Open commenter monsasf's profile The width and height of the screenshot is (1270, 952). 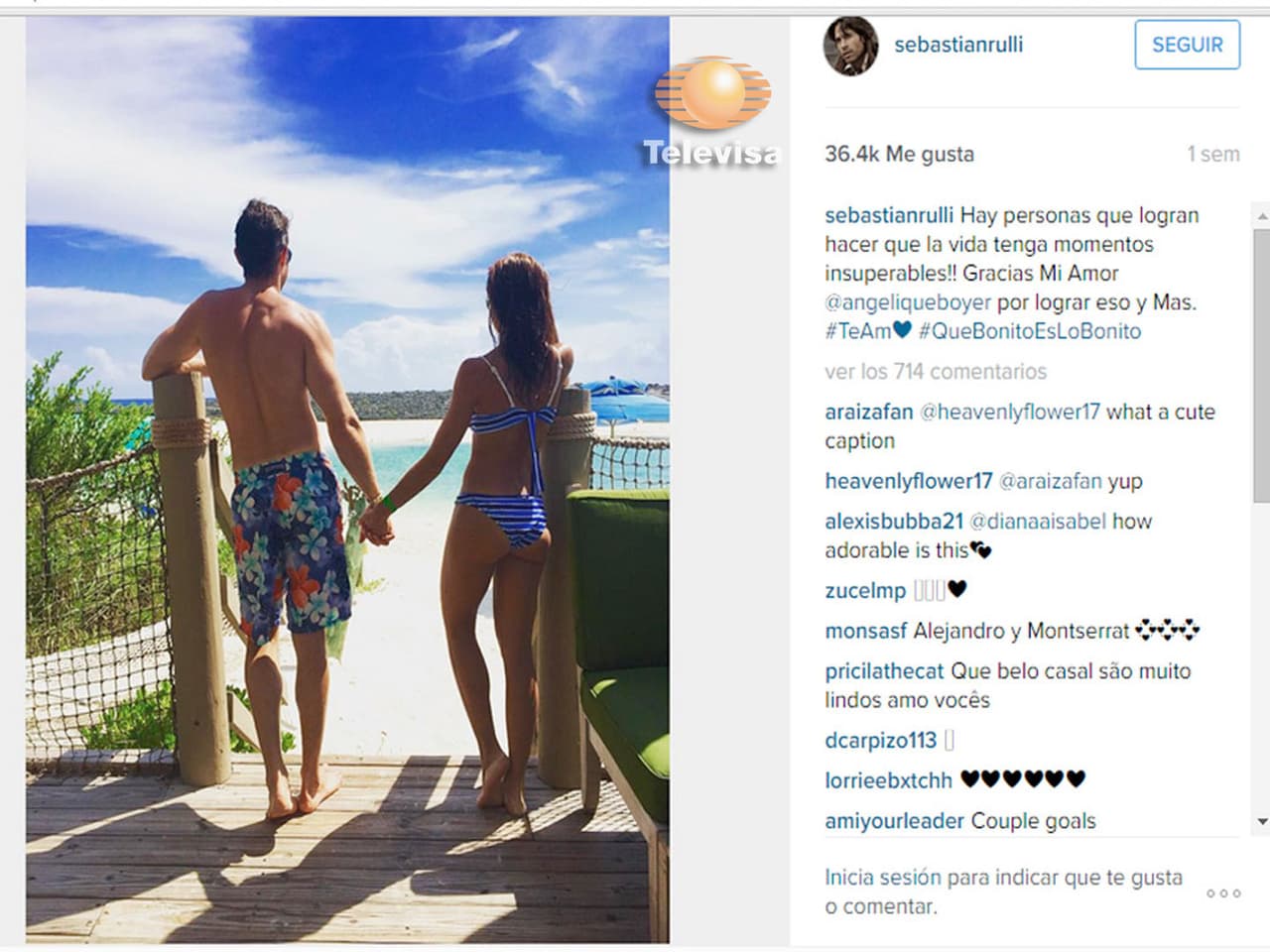pyautogui.click(x=866, y=631)
